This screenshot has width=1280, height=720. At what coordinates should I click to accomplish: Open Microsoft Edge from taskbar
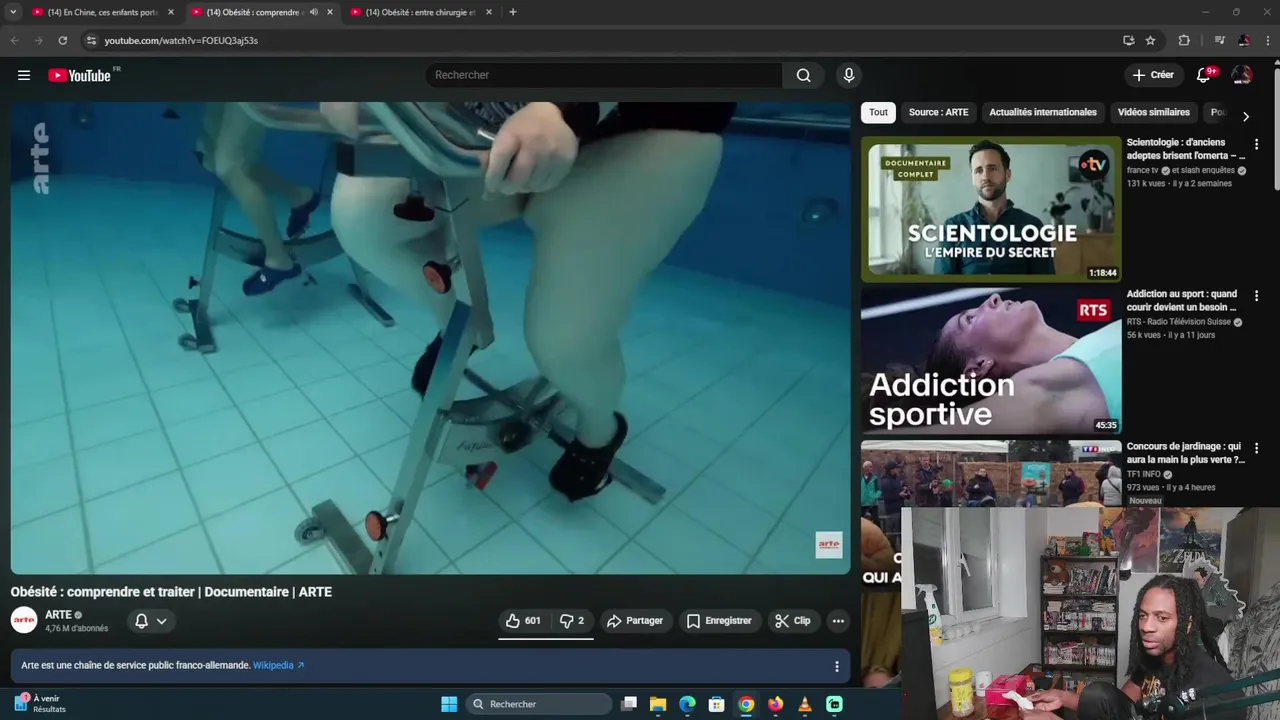pos(687,704)
